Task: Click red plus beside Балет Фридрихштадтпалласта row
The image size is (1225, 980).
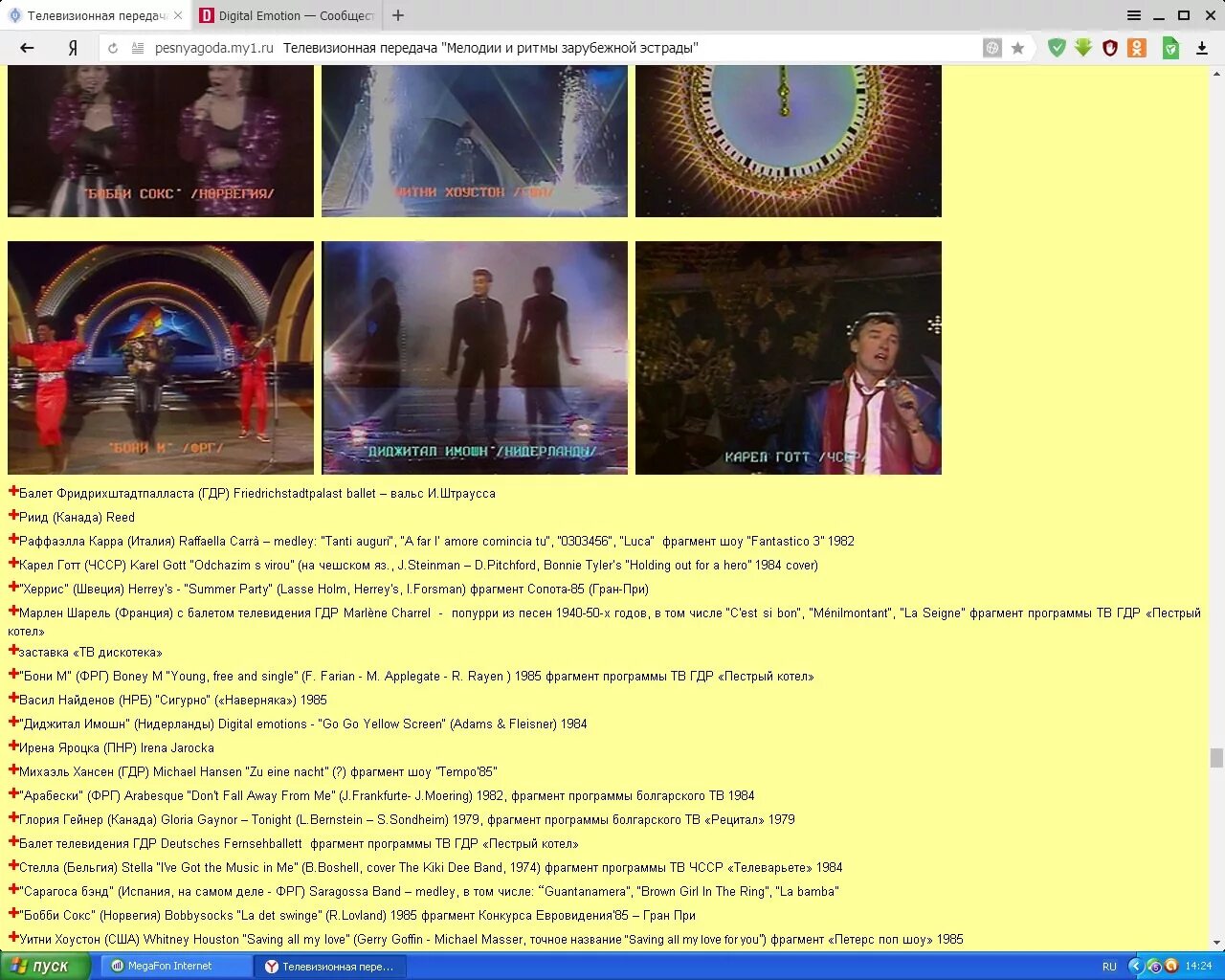Action: tap(13, 492)
